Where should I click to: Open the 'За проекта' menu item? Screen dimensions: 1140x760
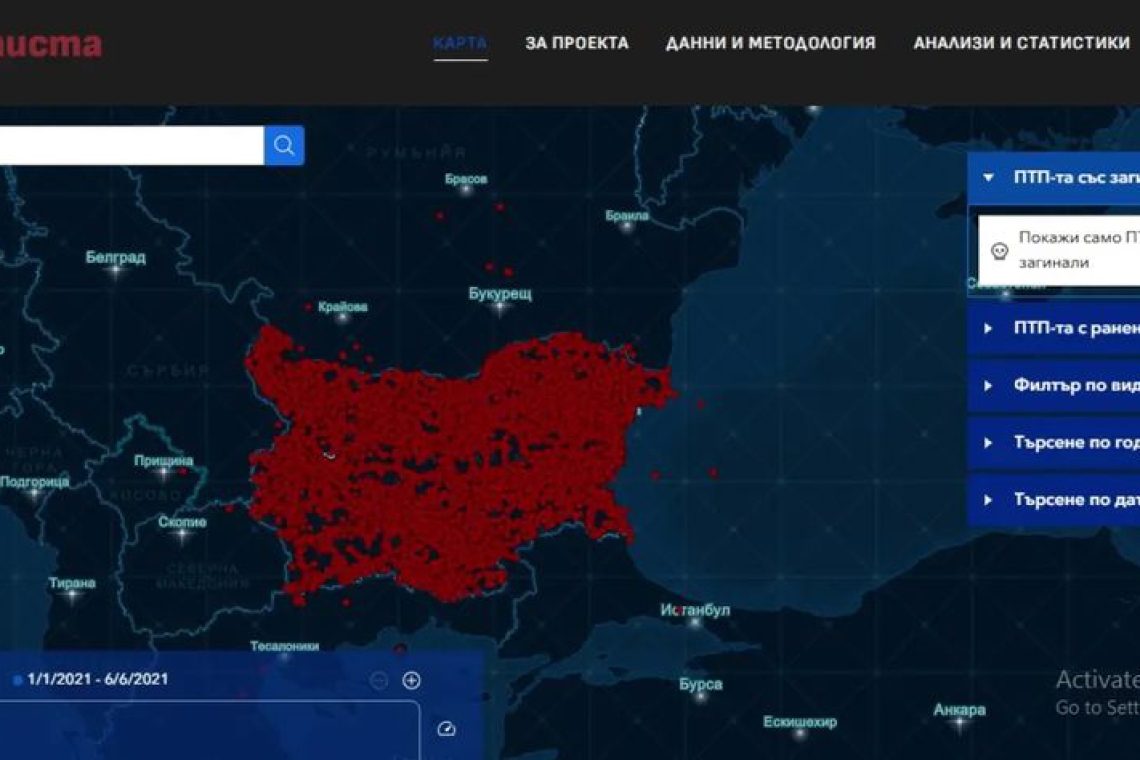[577, 43]
